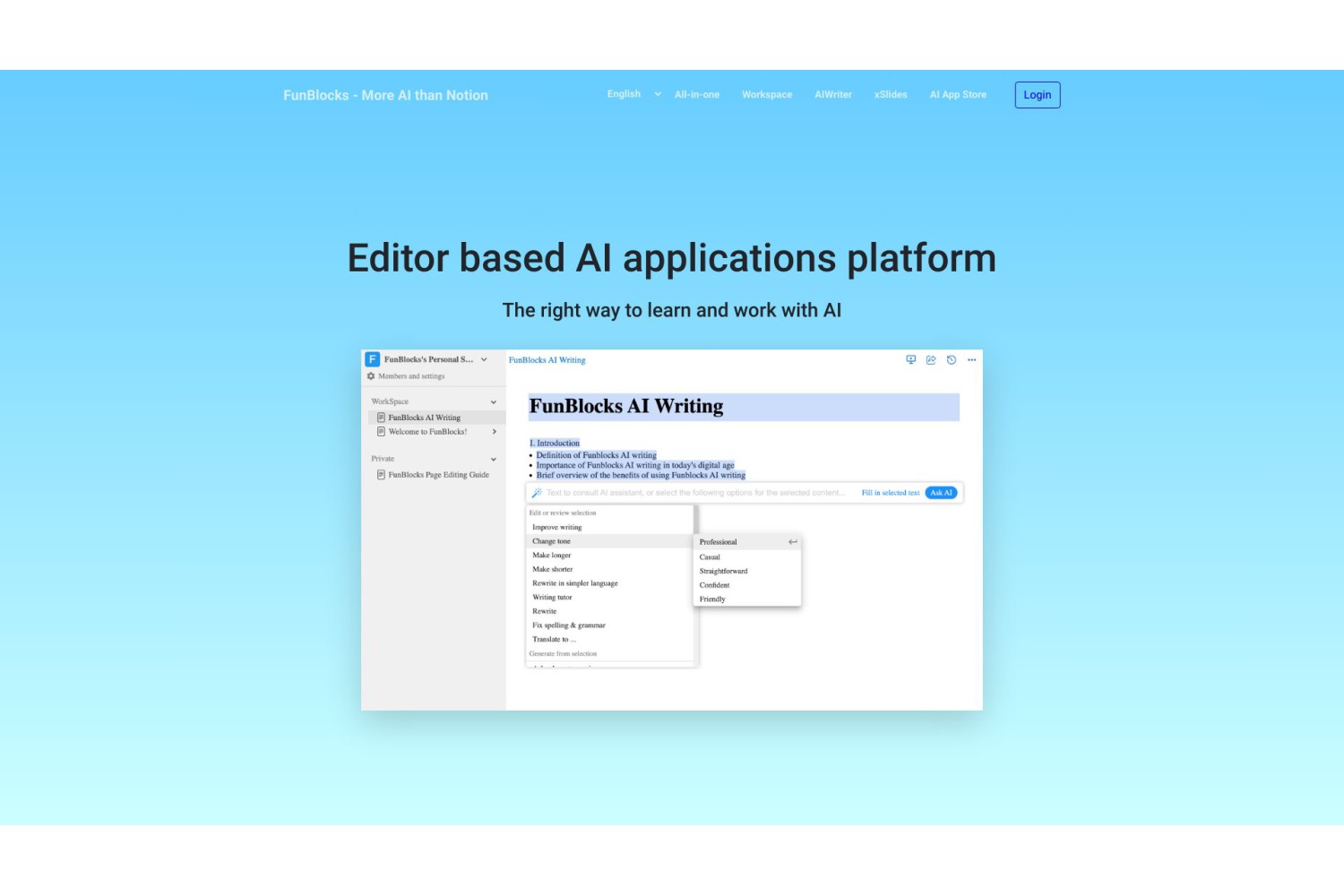The width and height of the screenshot is (1344, 896).
Task: Select Change tone menu item
Action: pyautogui.click(x=609, y=541)
